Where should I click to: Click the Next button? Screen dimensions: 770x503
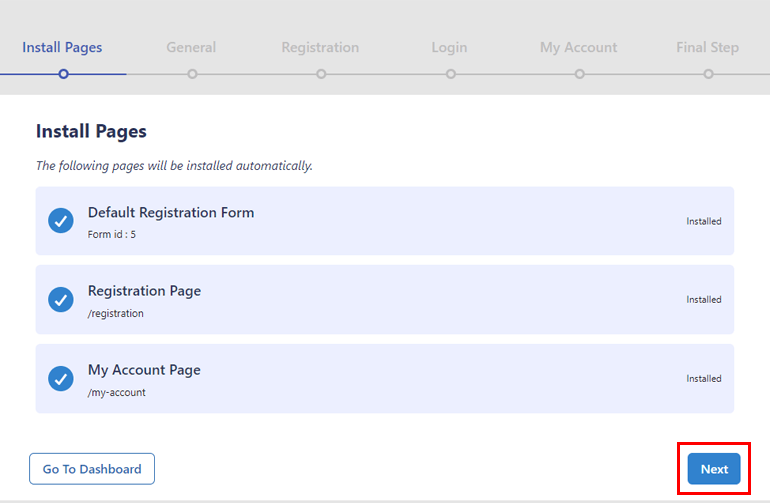tap(714, 469)
